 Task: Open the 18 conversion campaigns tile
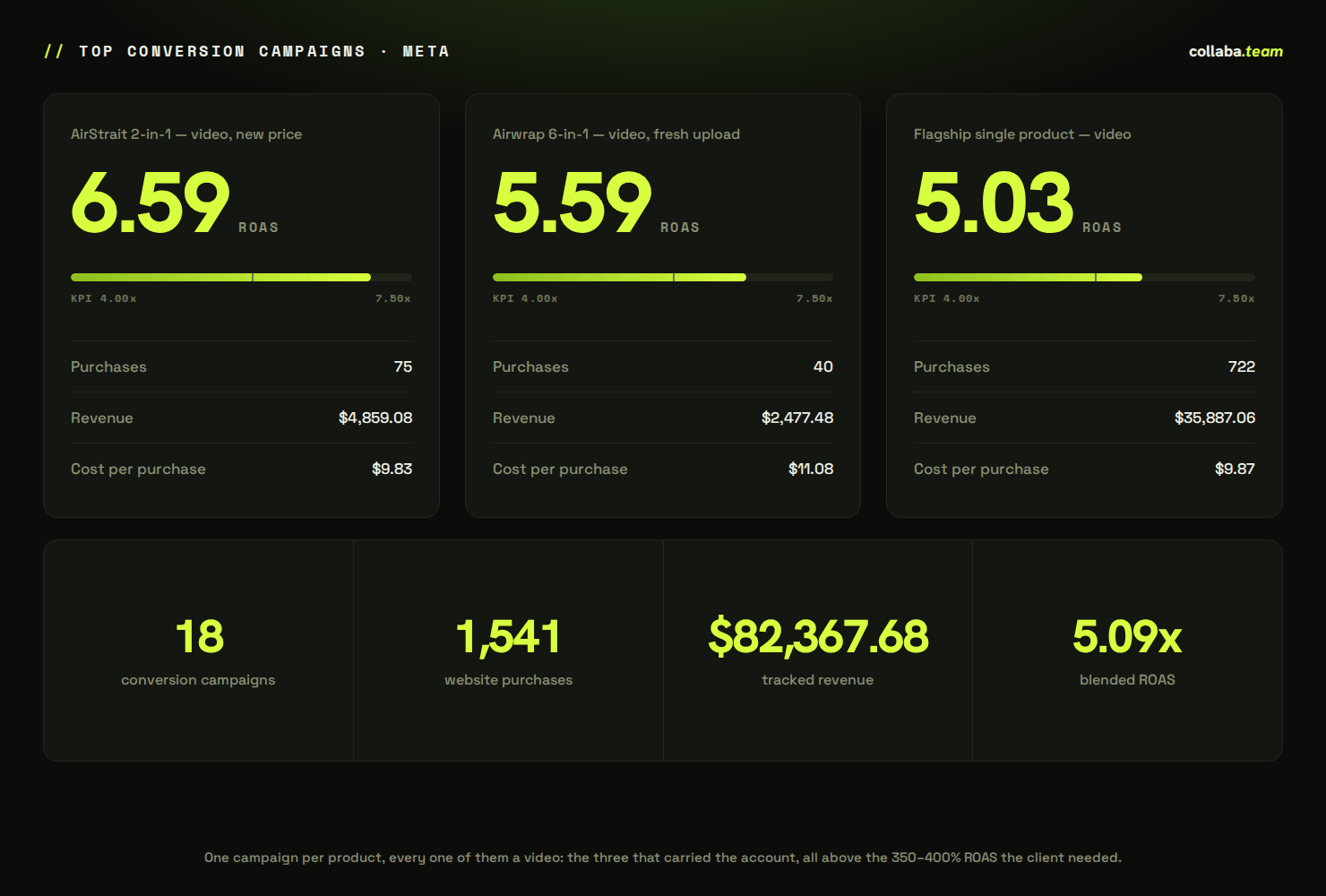pyautogui.click(x=199, y=650)
